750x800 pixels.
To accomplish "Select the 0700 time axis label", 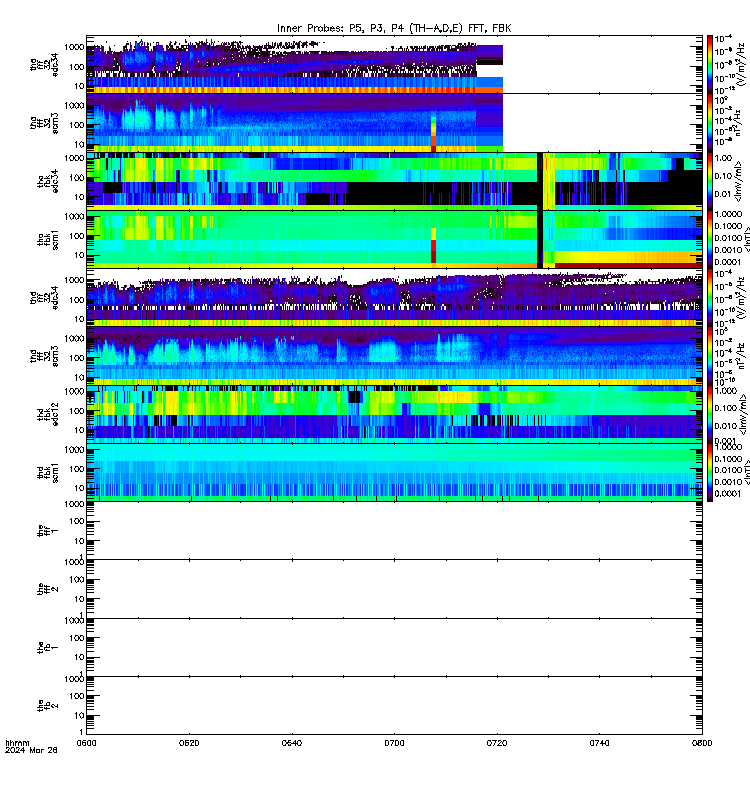I will pyautogui.click(x=394, y=743).
